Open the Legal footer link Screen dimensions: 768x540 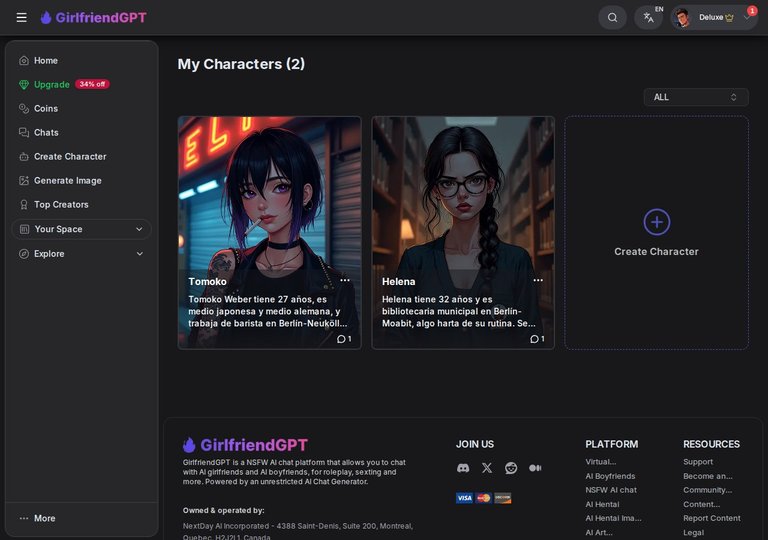694,532
